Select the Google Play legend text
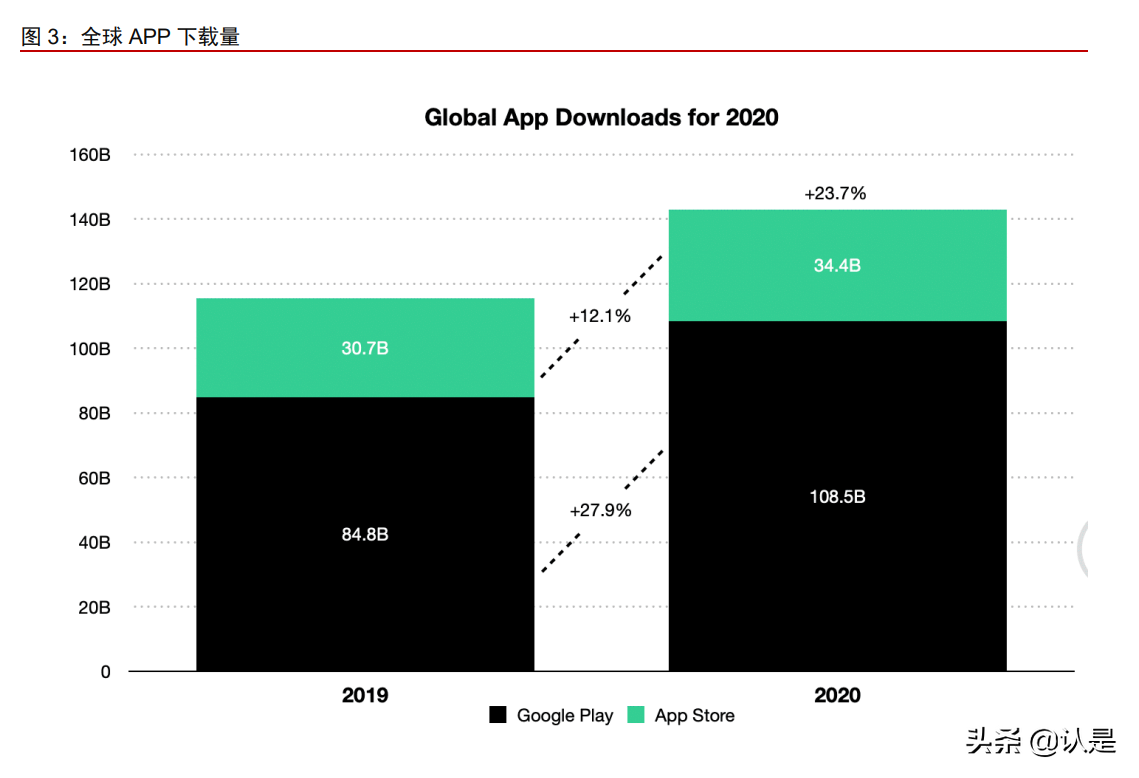 pos(564,716)
